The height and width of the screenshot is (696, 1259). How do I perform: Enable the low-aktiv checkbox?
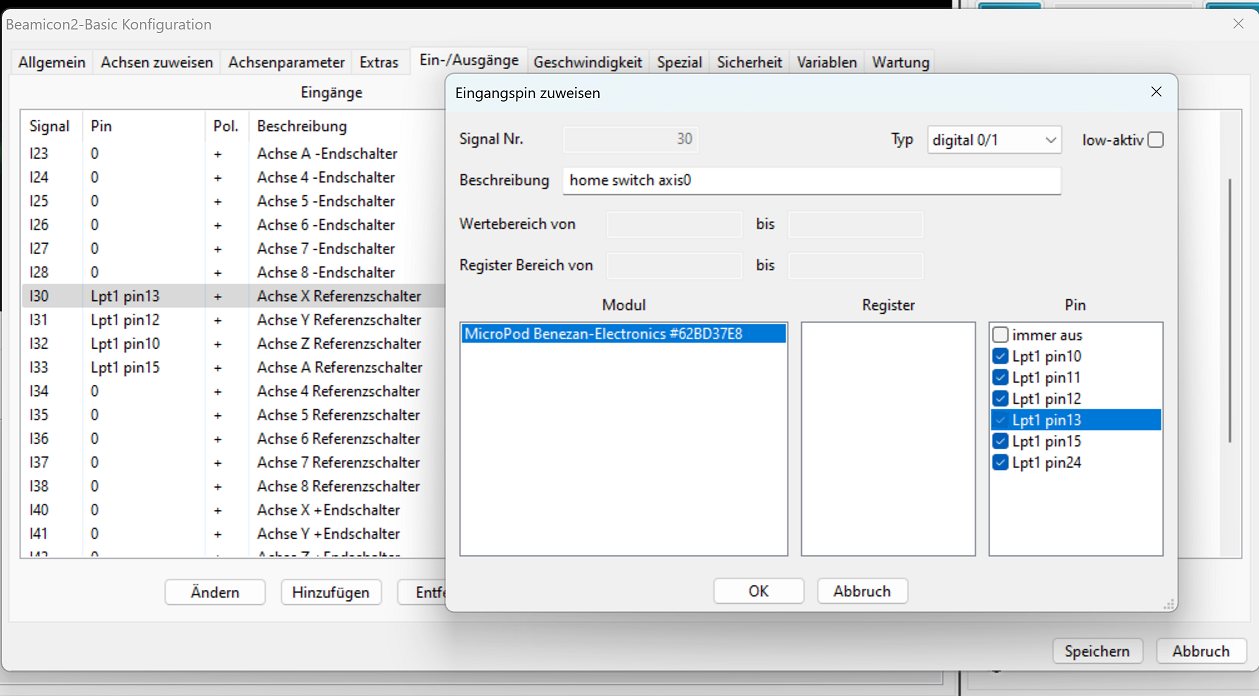coord(1156,140)
